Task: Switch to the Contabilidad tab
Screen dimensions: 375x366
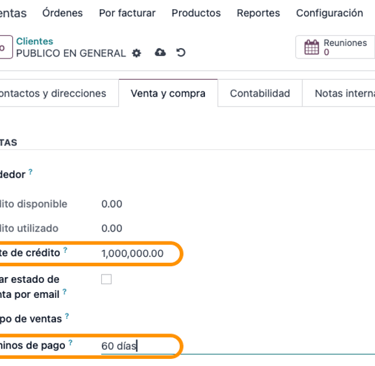Action: click(260, 93)
